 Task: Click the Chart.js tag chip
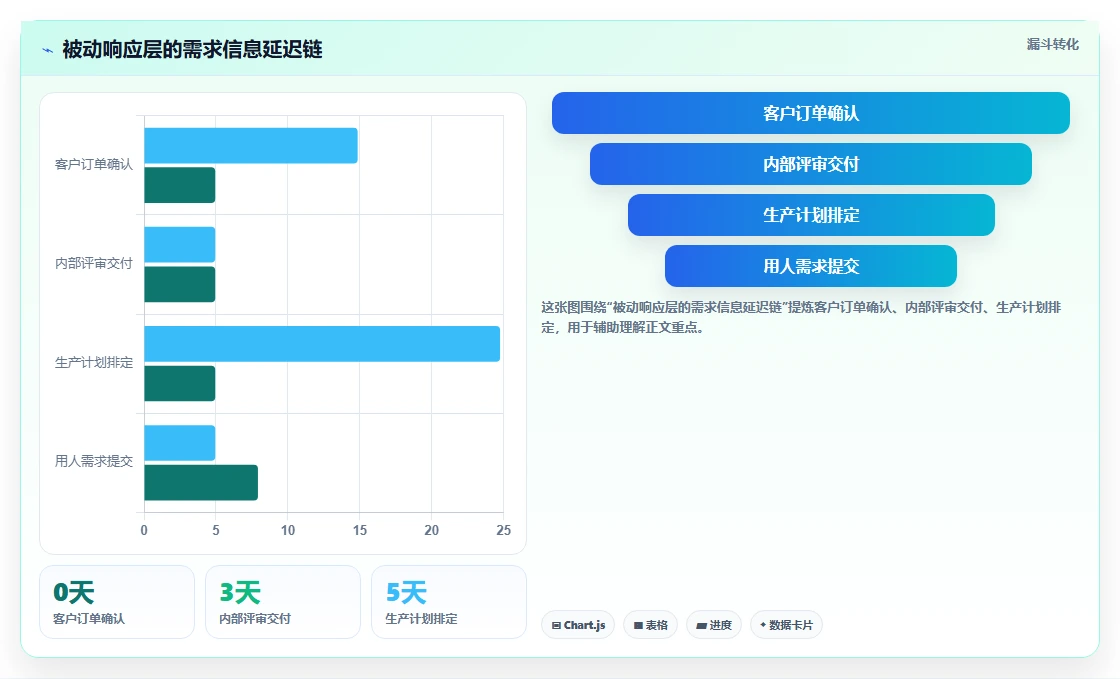click(578, 625)
